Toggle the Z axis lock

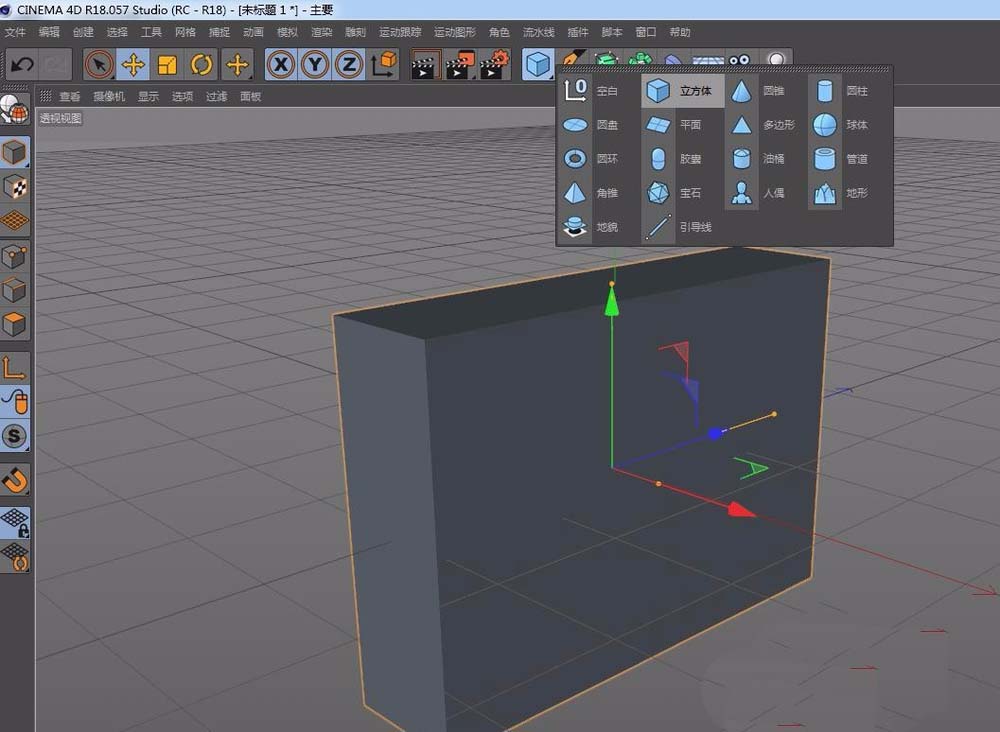coord(347,64)
